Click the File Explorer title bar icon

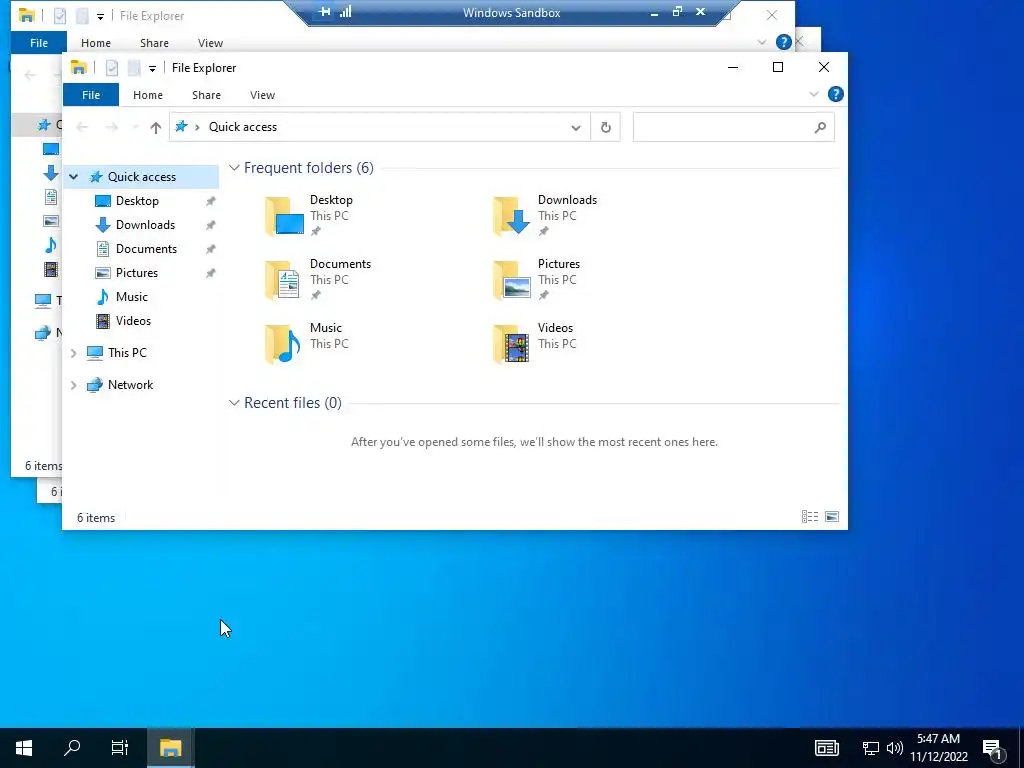[78, 68]
